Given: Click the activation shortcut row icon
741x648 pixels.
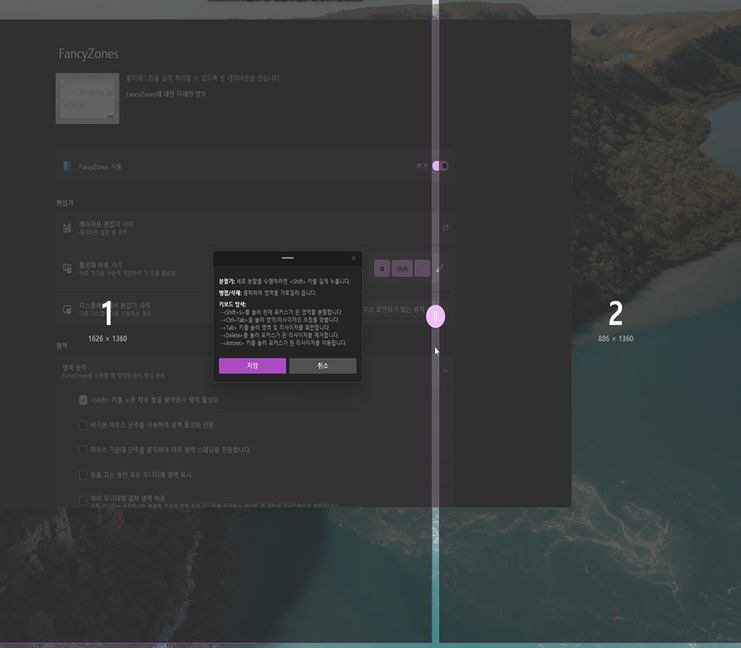Looking at the screenshot, I should 67,268.
